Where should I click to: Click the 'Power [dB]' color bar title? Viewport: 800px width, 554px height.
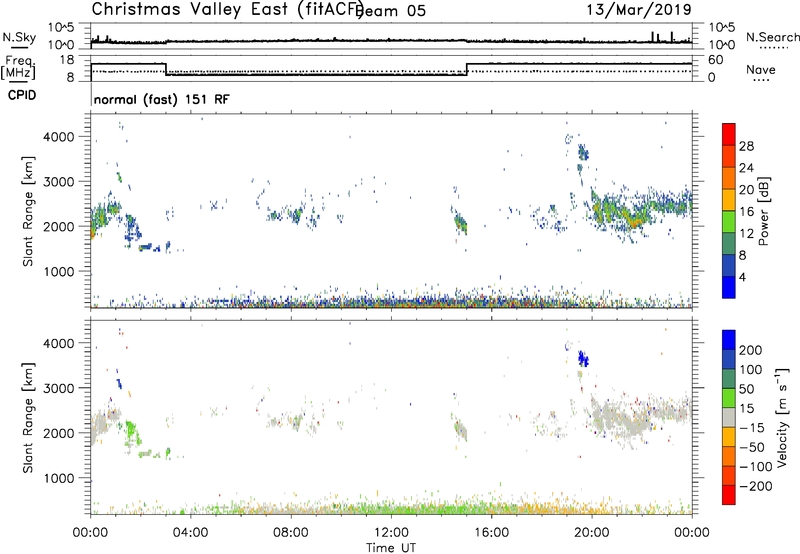(x=763, y=211)
